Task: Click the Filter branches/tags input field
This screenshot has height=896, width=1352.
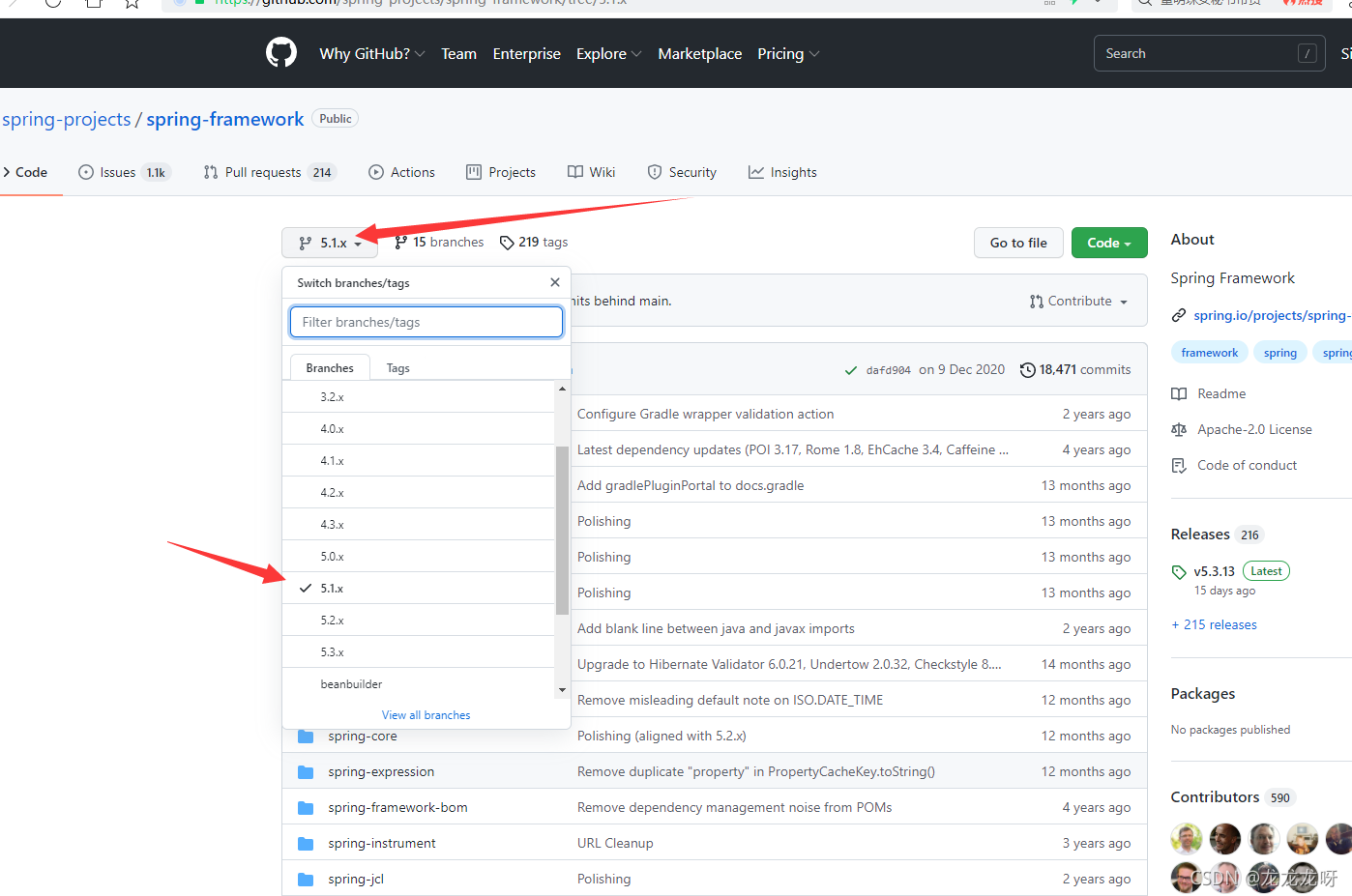Action: 426,322
